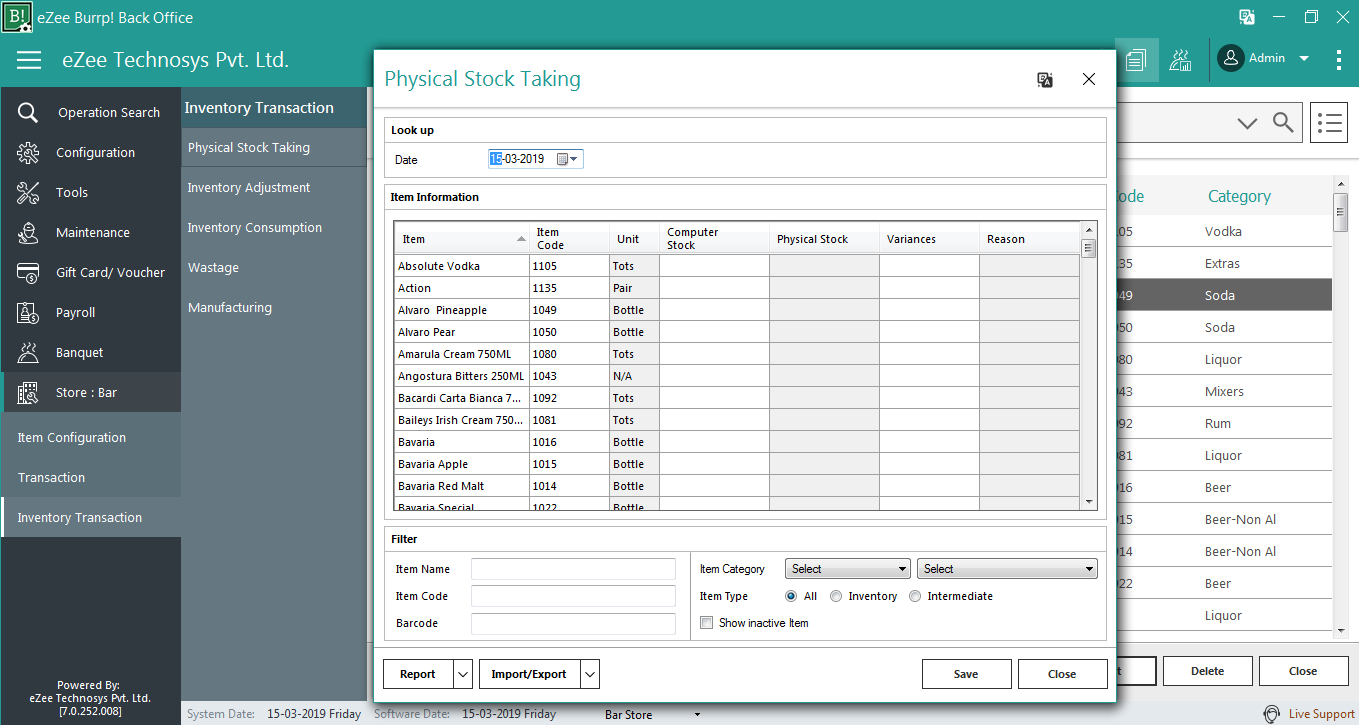Expand the Report button dropdown arrow

(463, 674)
